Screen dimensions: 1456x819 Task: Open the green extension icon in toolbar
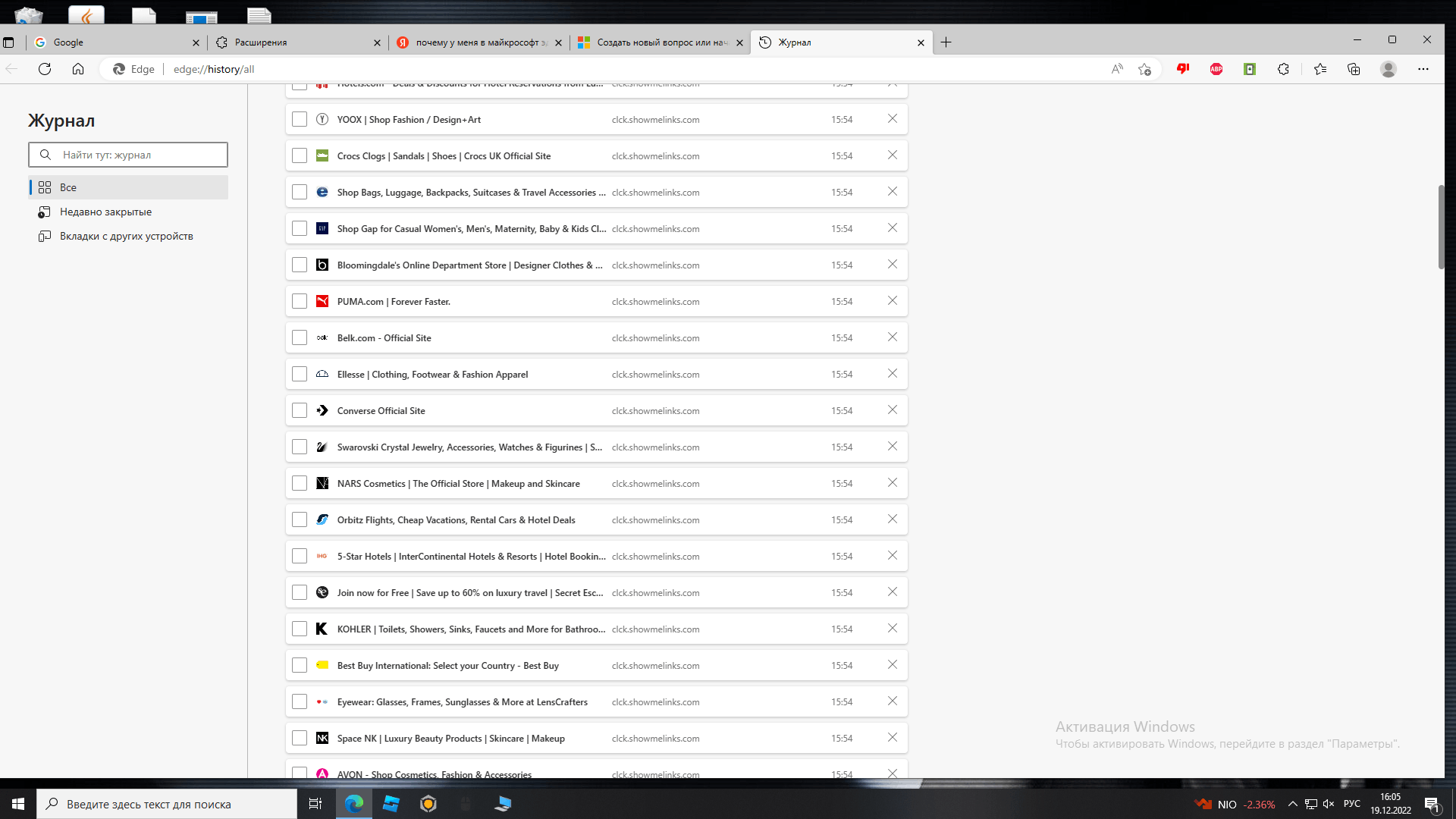(1250, 69)
